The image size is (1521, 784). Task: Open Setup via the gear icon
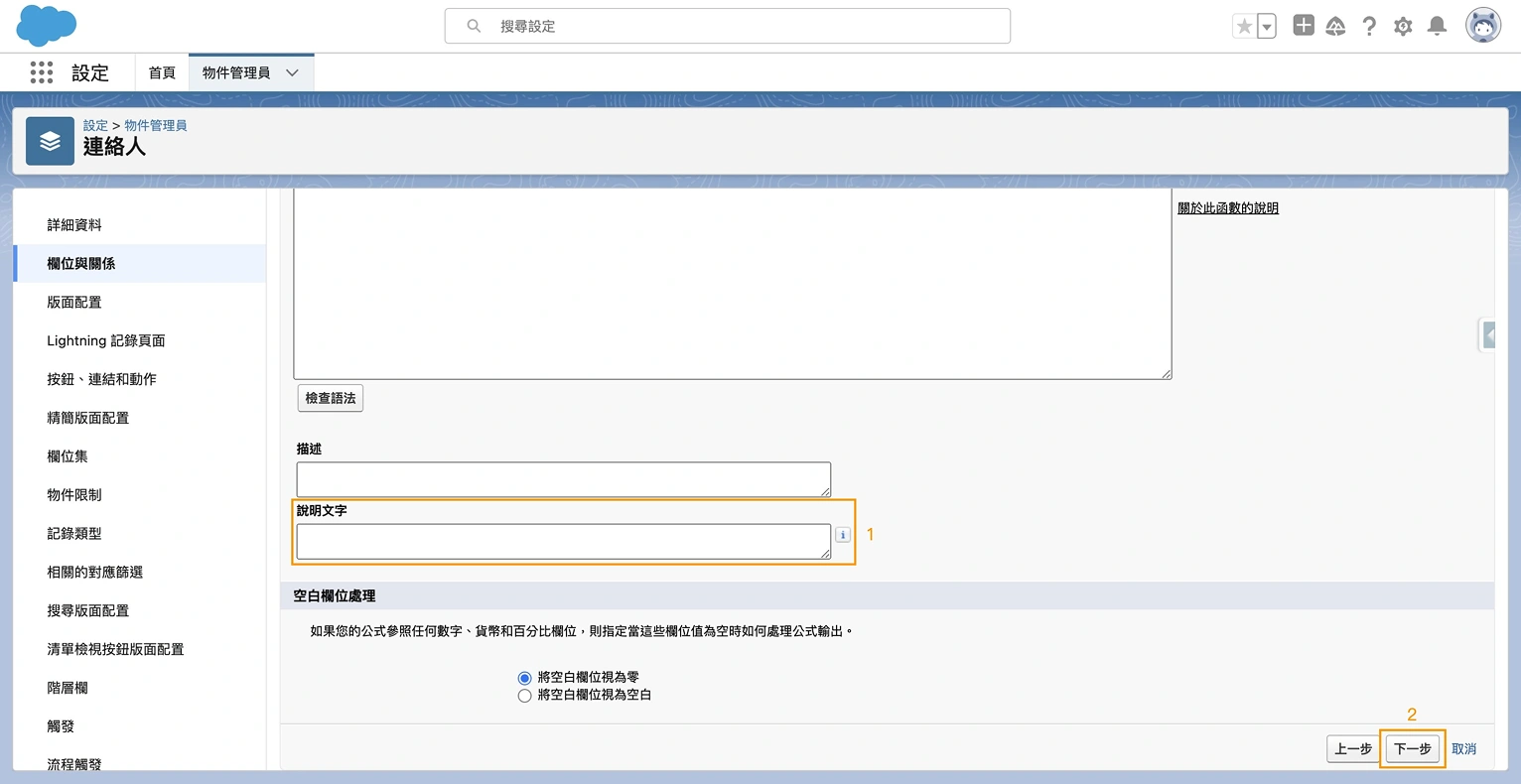pos(1403,25)
